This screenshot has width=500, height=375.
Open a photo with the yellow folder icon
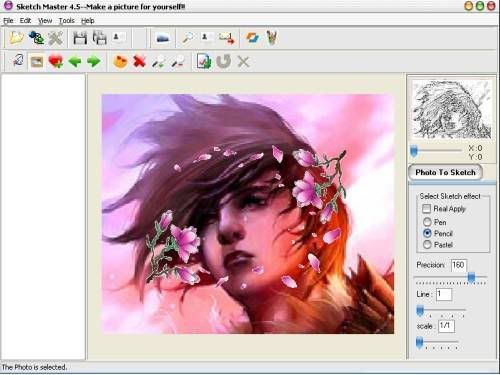point(16,38)
